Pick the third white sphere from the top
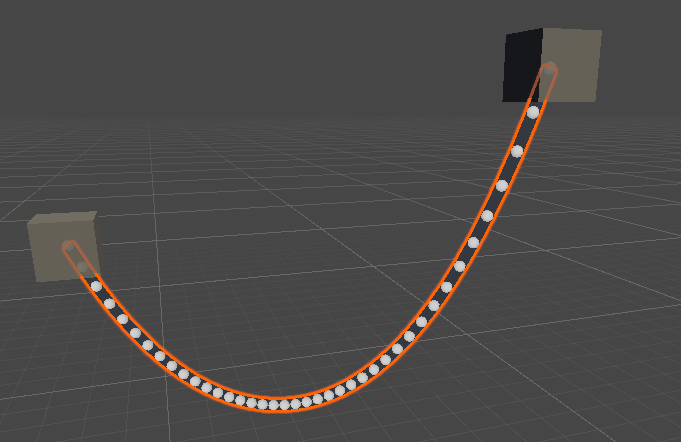Viewport: 681px width, 442px height. [x=502, y=186]
